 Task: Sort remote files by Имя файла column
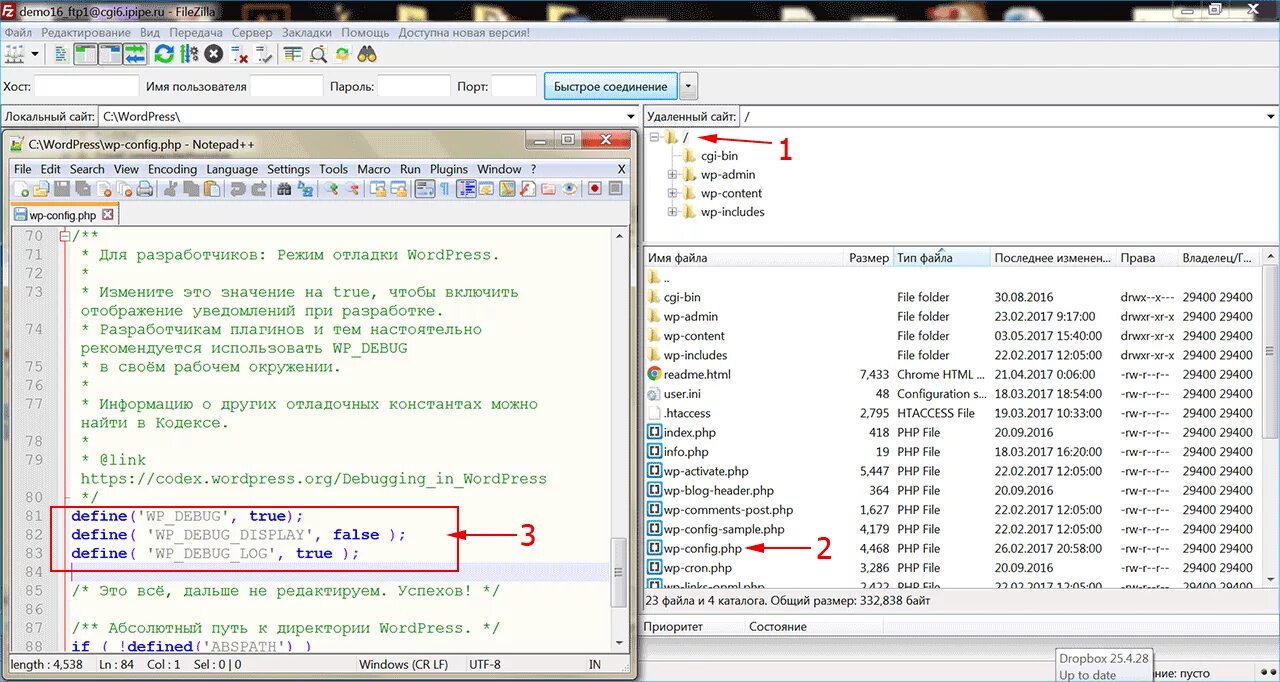point(744,258)
